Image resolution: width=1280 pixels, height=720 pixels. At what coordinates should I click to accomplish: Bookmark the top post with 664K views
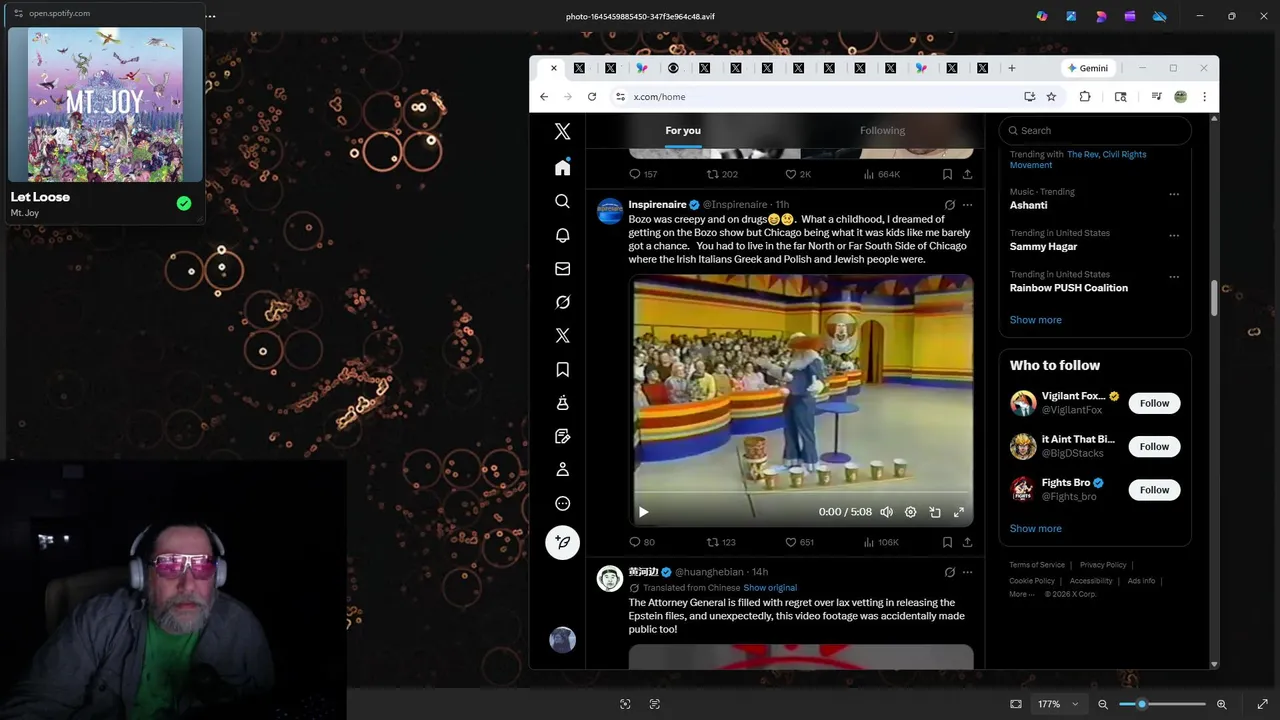947,174
